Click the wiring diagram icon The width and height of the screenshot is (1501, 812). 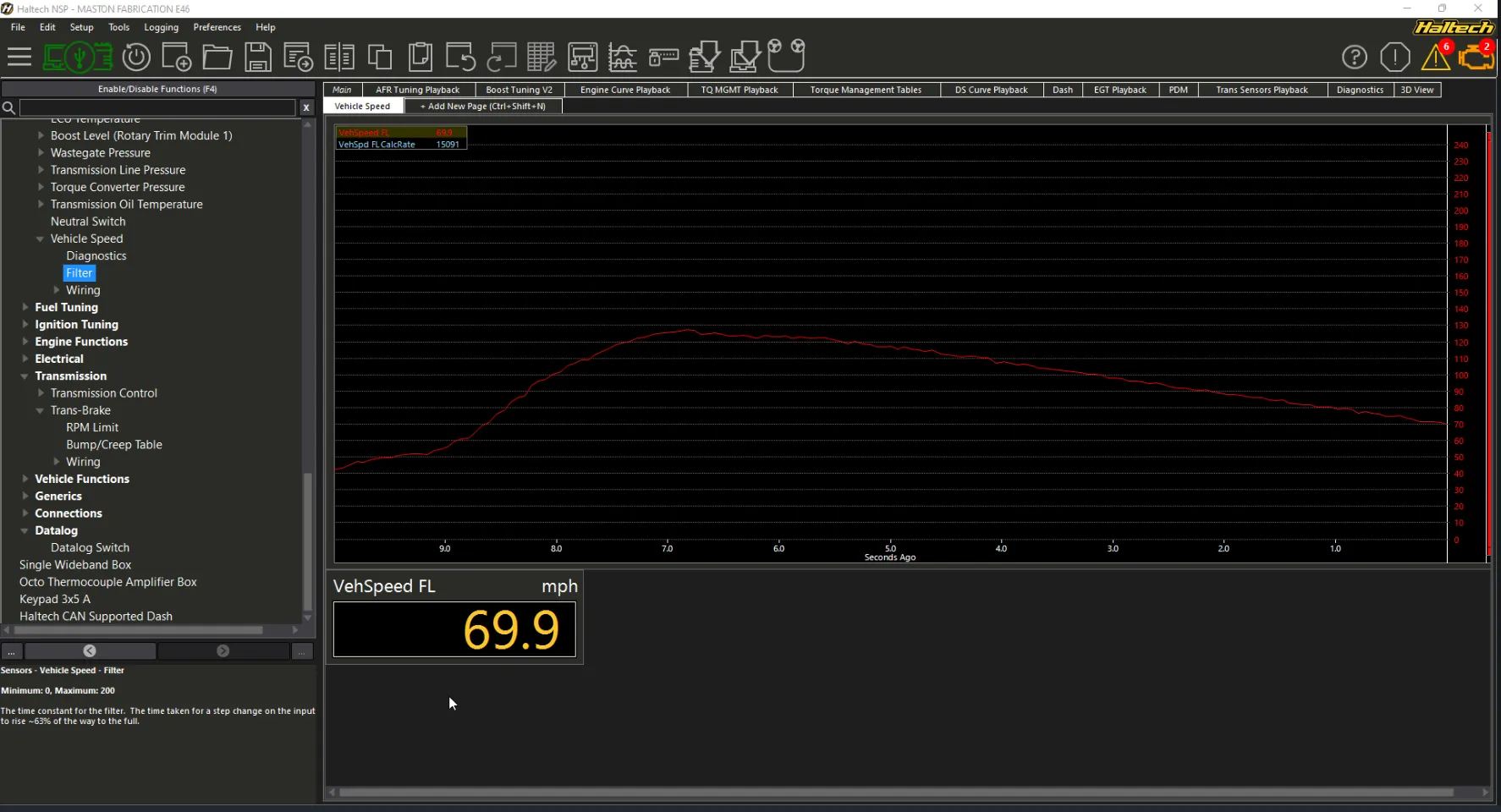[582, 58]
